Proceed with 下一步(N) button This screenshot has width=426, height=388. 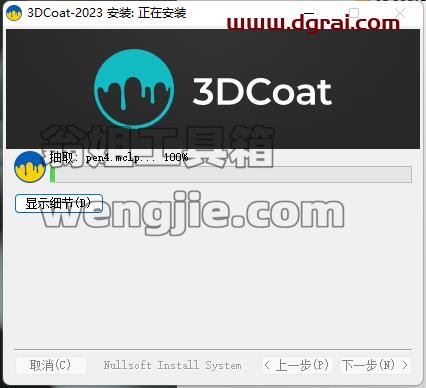[375, 365]
